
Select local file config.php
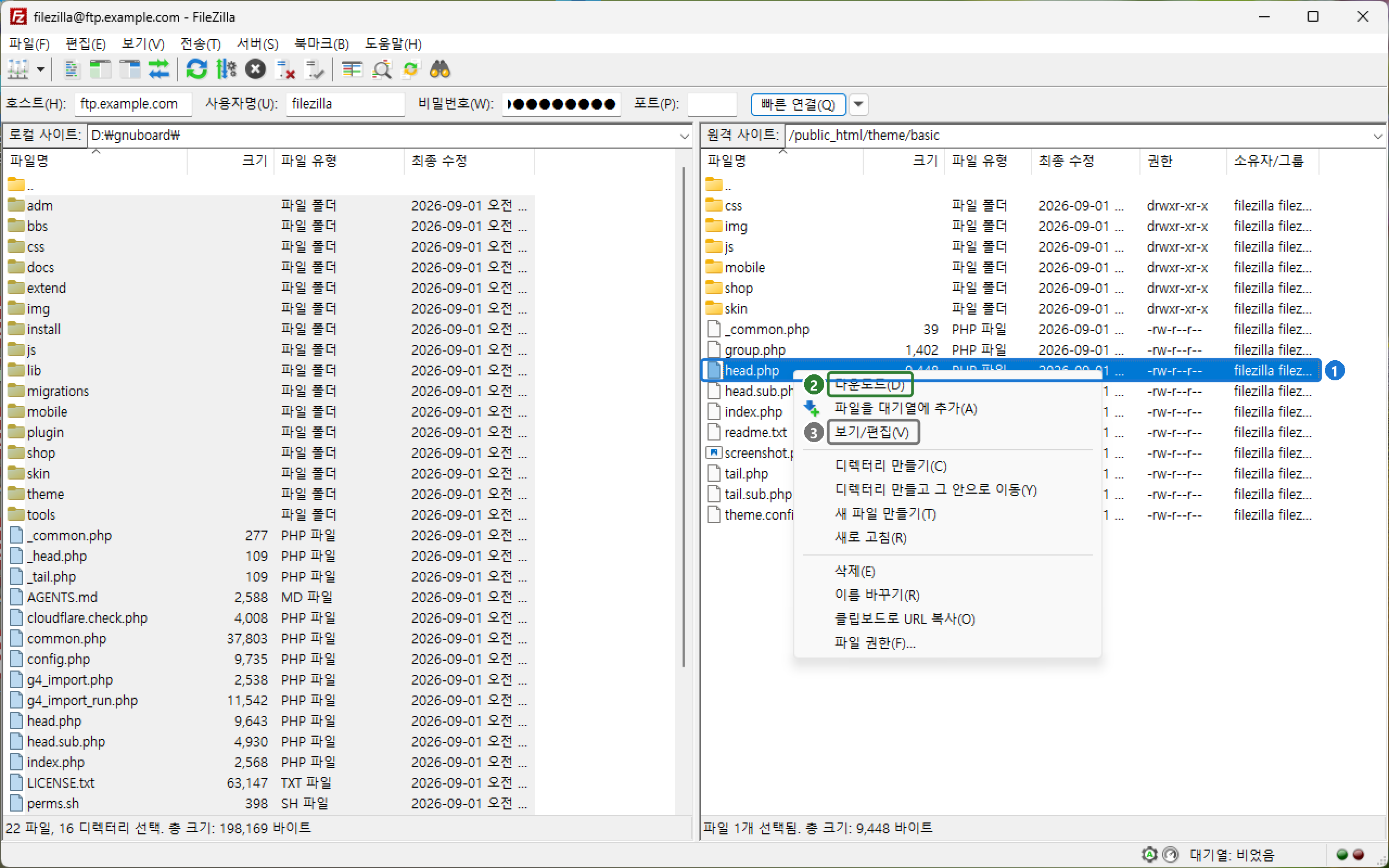click(270, 659)
